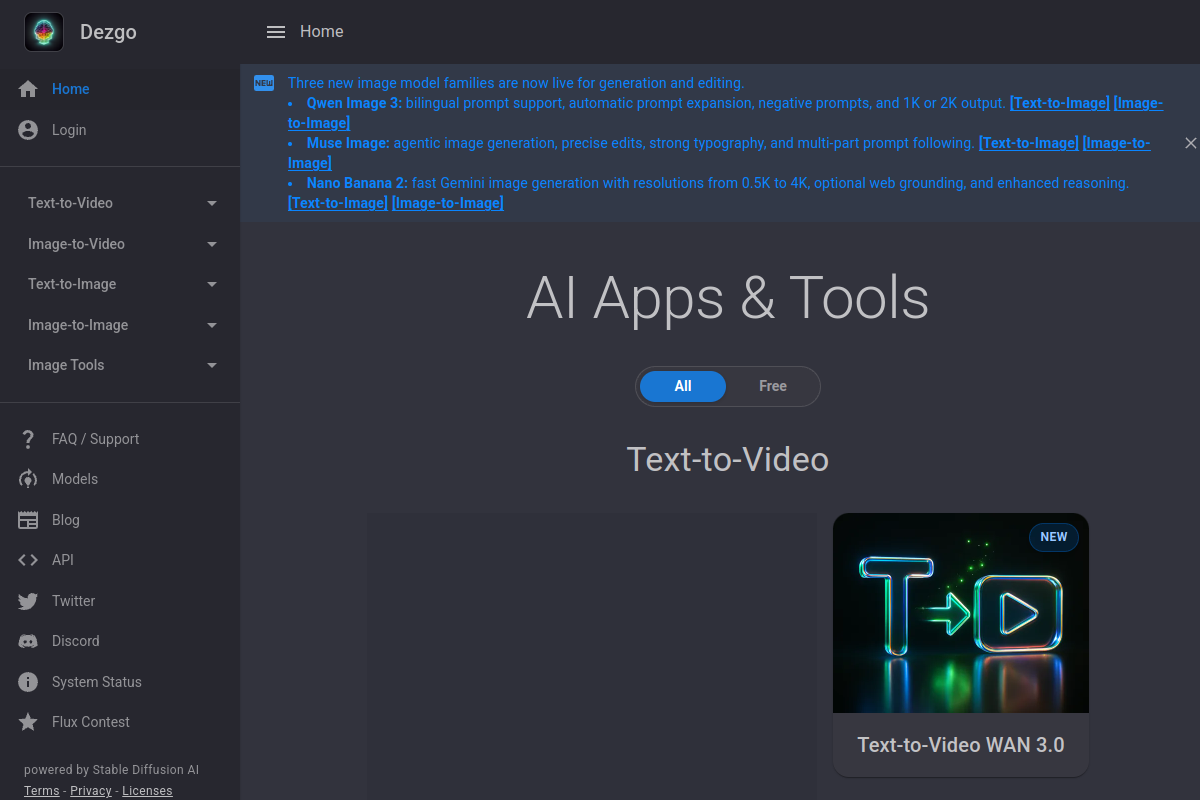Image resolution: width=1200 pixels, height=800 pixels.
Task: Open the Image Tools sidebar menu label
Action: click(x=66, y=365)
